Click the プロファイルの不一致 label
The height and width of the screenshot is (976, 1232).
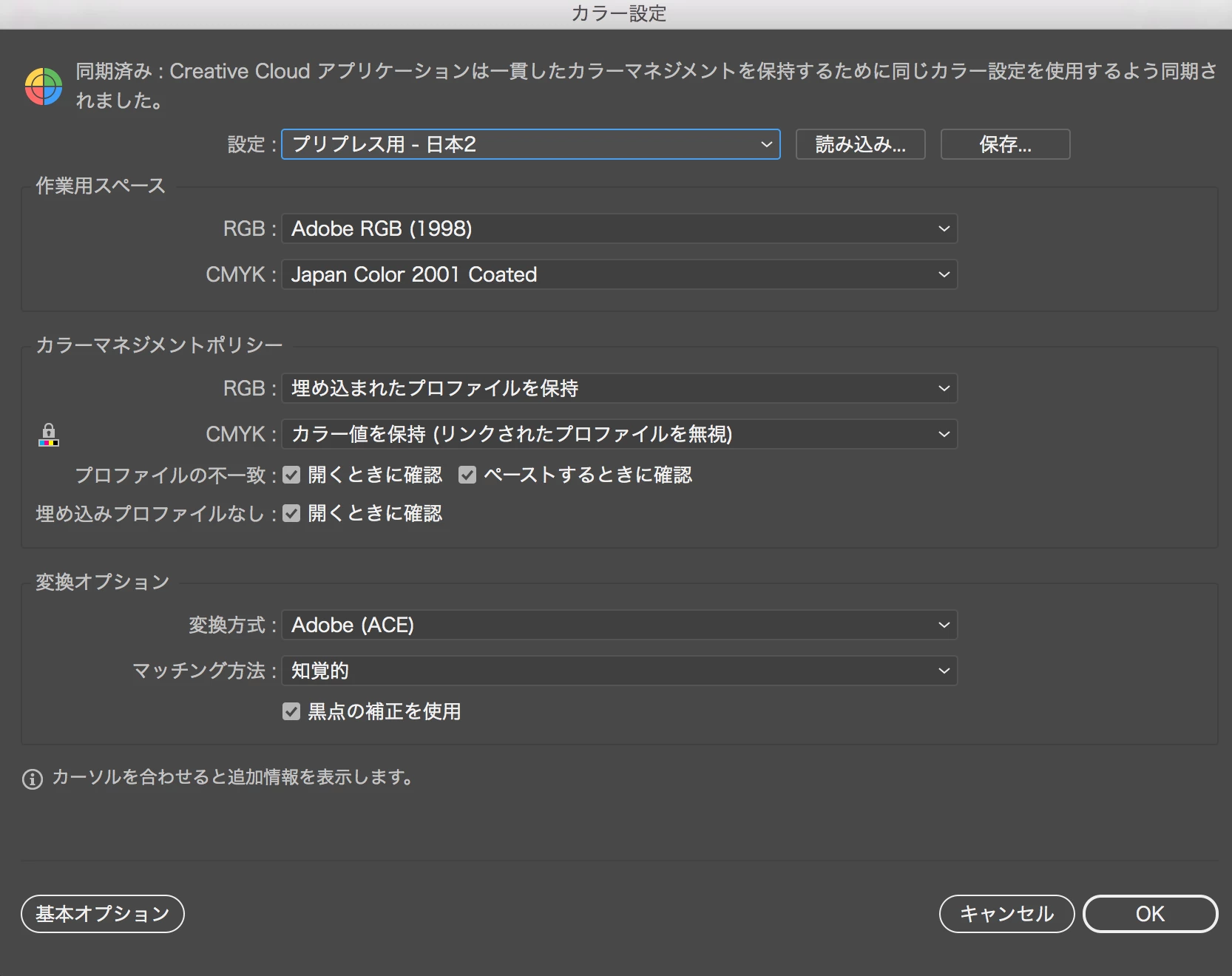[176, 475]
